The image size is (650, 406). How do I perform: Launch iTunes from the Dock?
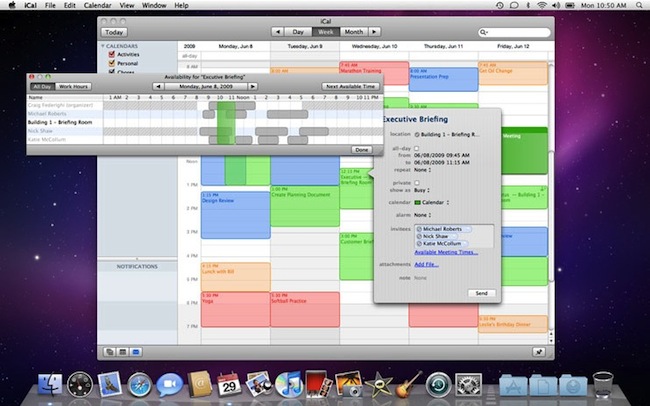point(289,384)
